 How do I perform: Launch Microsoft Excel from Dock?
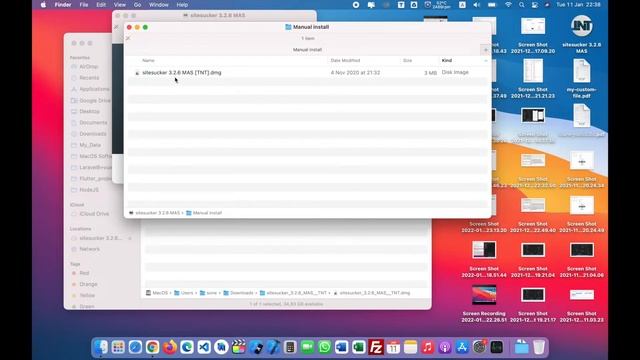[358, 347]
